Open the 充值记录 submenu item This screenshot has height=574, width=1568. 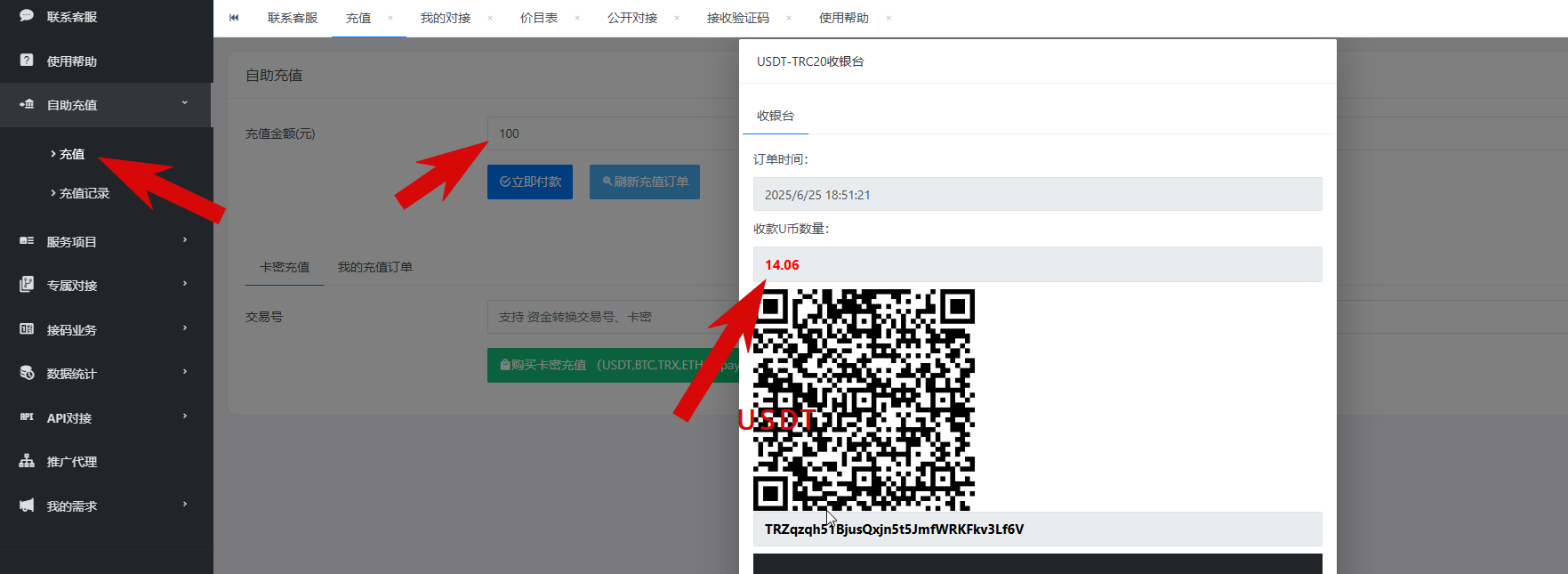coord(84,193)
